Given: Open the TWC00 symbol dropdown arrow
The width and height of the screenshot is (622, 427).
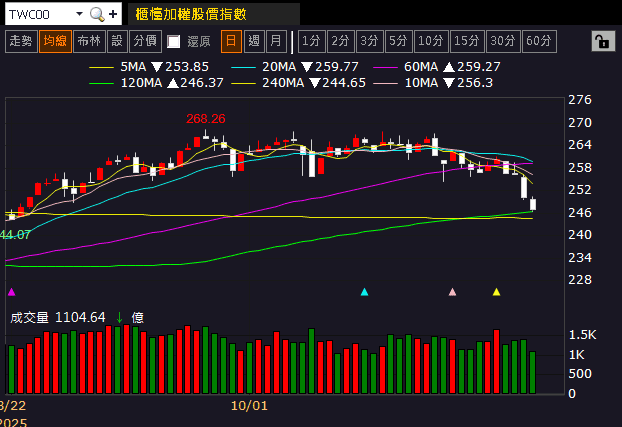Looking at the screenshot, I should [79, 14].
